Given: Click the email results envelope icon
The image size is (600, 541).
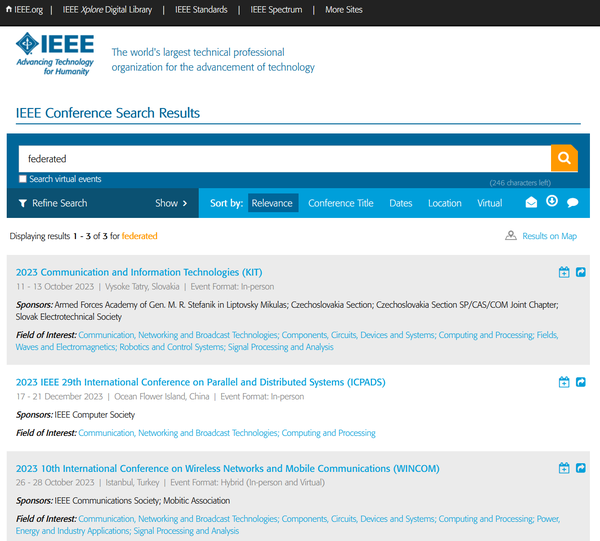Looking at the screenshot, I should [x=531, y=202].
